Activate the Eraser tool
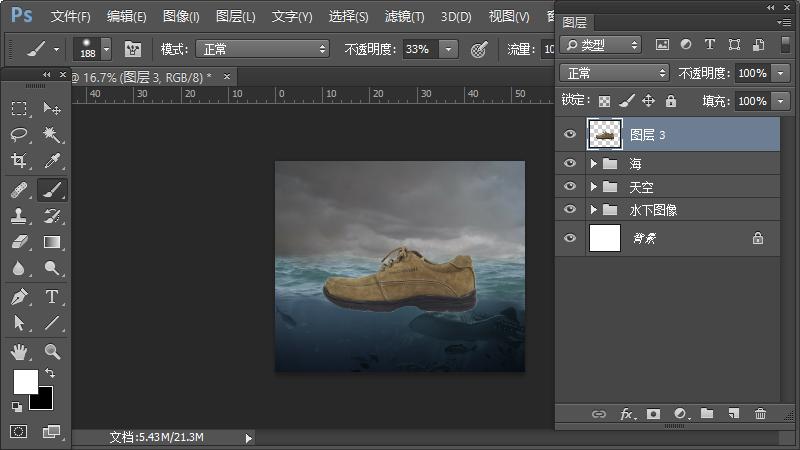Image resolution: width=800 pixels, height=450 pixels. [x=19, y=242]
